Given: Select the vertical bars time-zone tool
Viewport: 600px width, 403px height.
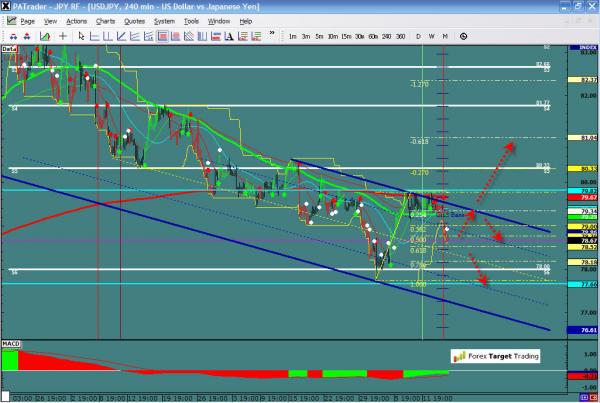Looking at the screenshot, I should pos(202,36).
